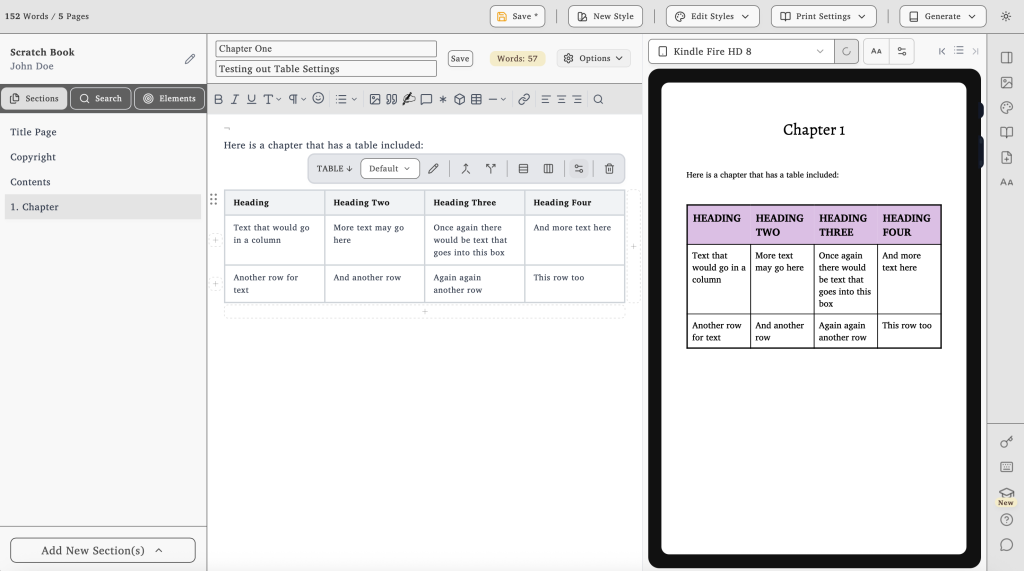The width and height of the screenshot is (1024, 571).
Task: Click the Chapter One title input field
Action: [326, 49]
